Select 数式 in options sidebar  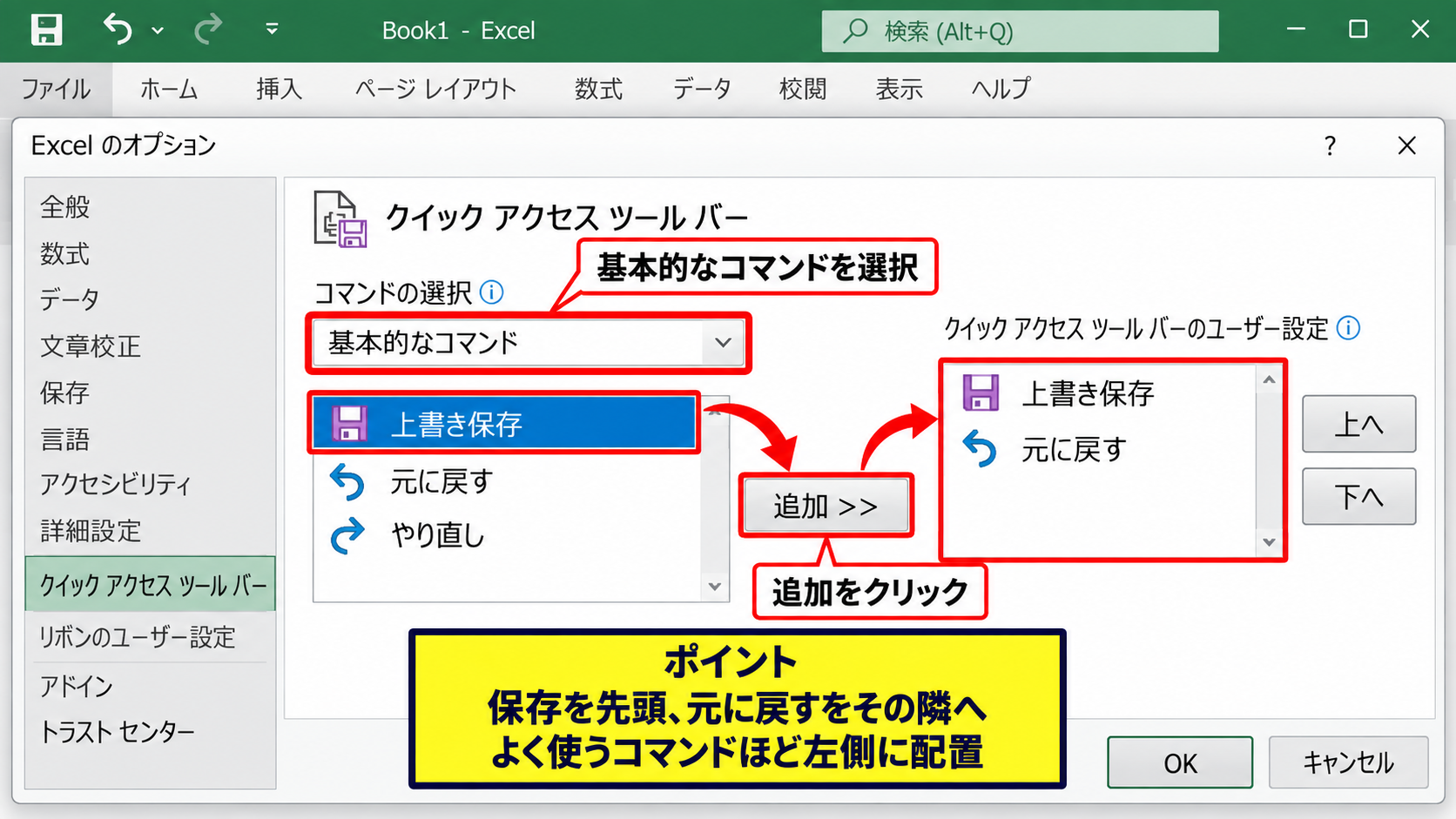click(x=150, y=254)
